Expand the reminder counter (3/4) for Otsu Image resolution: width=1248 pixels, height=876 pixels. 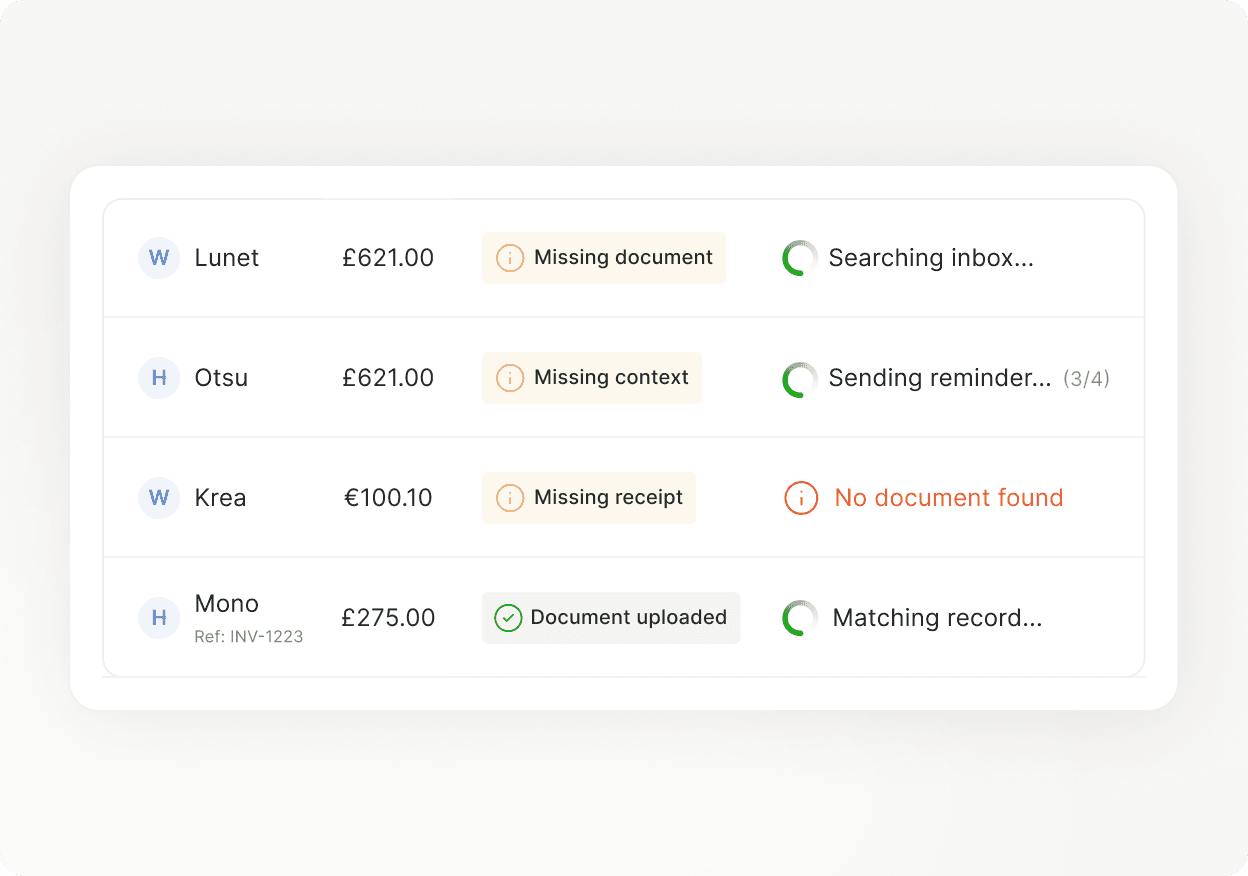(1089, 378)
